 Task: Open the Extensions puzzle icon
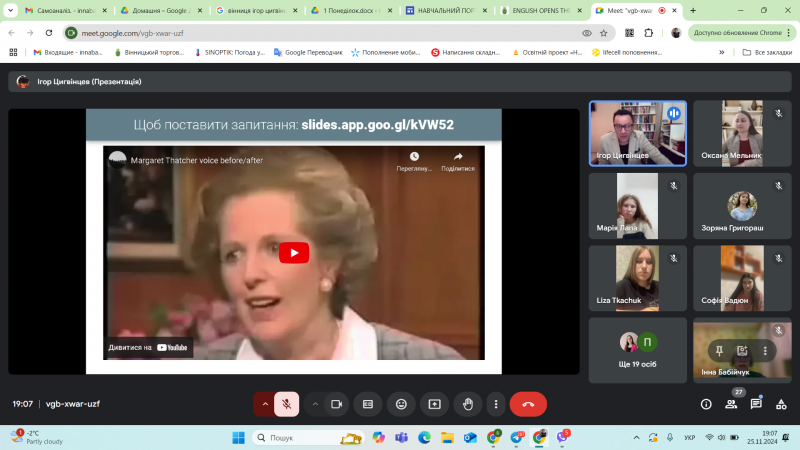[648, 33]
